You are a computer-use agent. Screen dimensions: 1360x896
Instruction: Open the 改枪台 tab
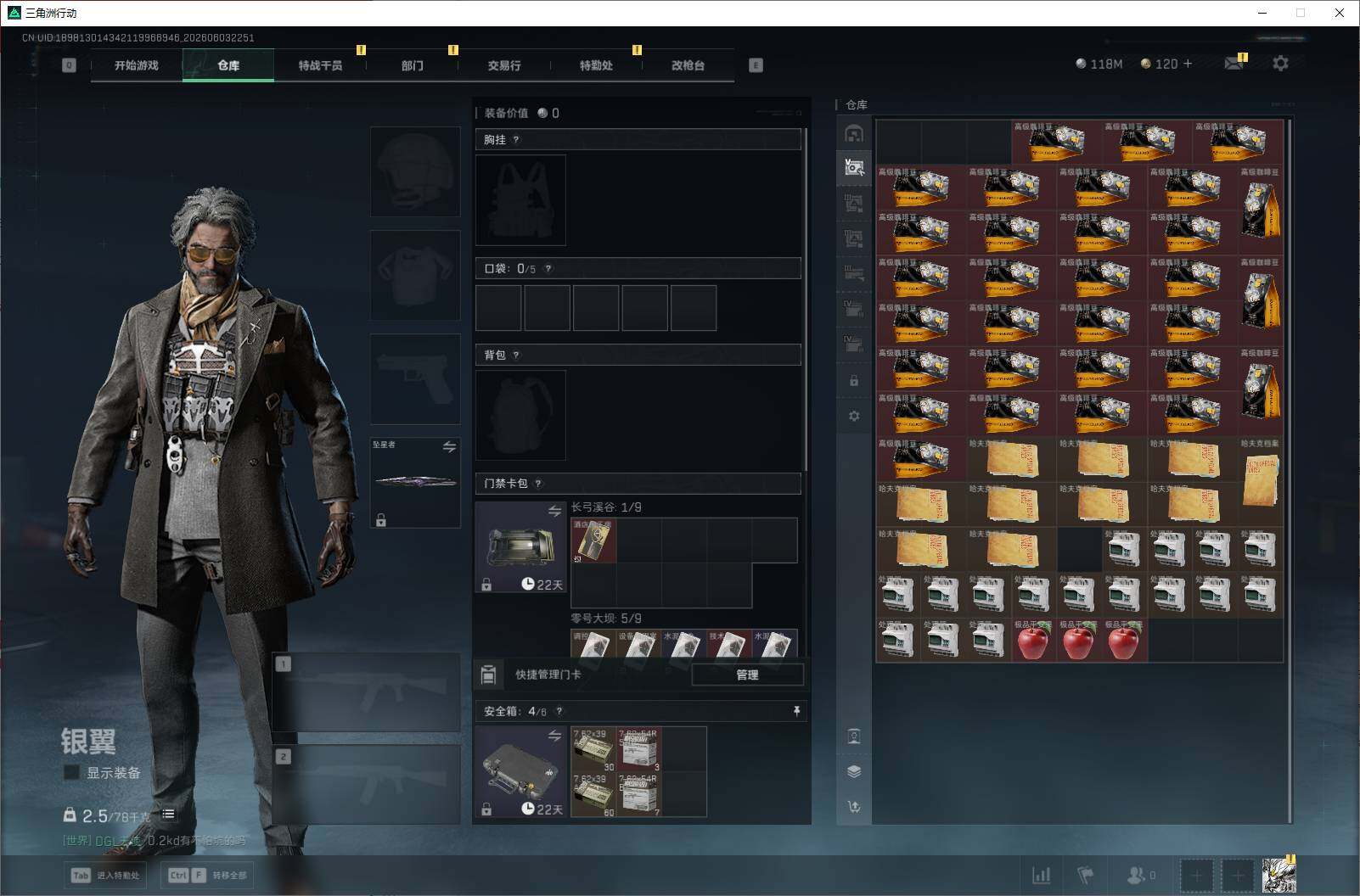(688, 65)
